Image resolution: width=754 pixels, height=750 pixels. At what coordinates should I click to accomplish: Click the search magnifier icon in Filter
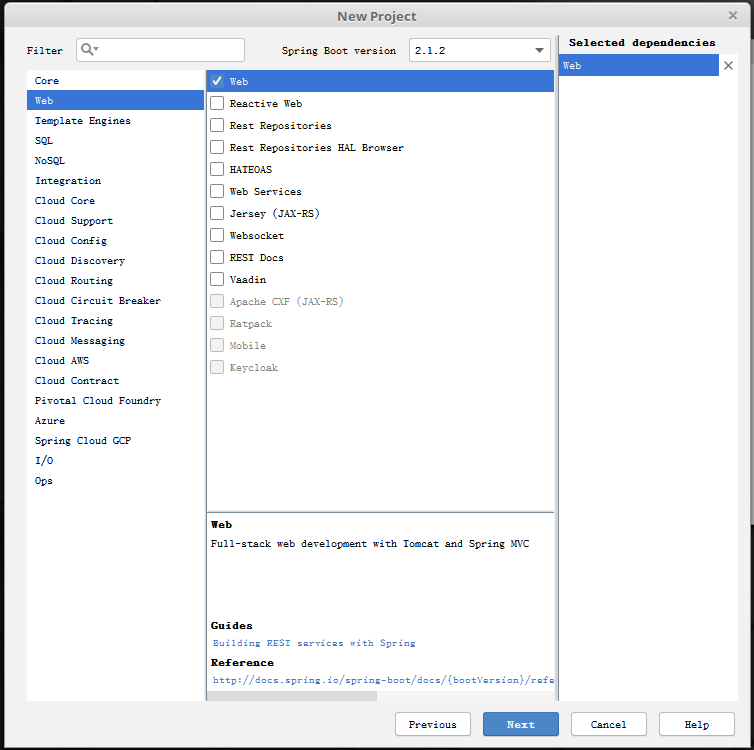point(89,50)
